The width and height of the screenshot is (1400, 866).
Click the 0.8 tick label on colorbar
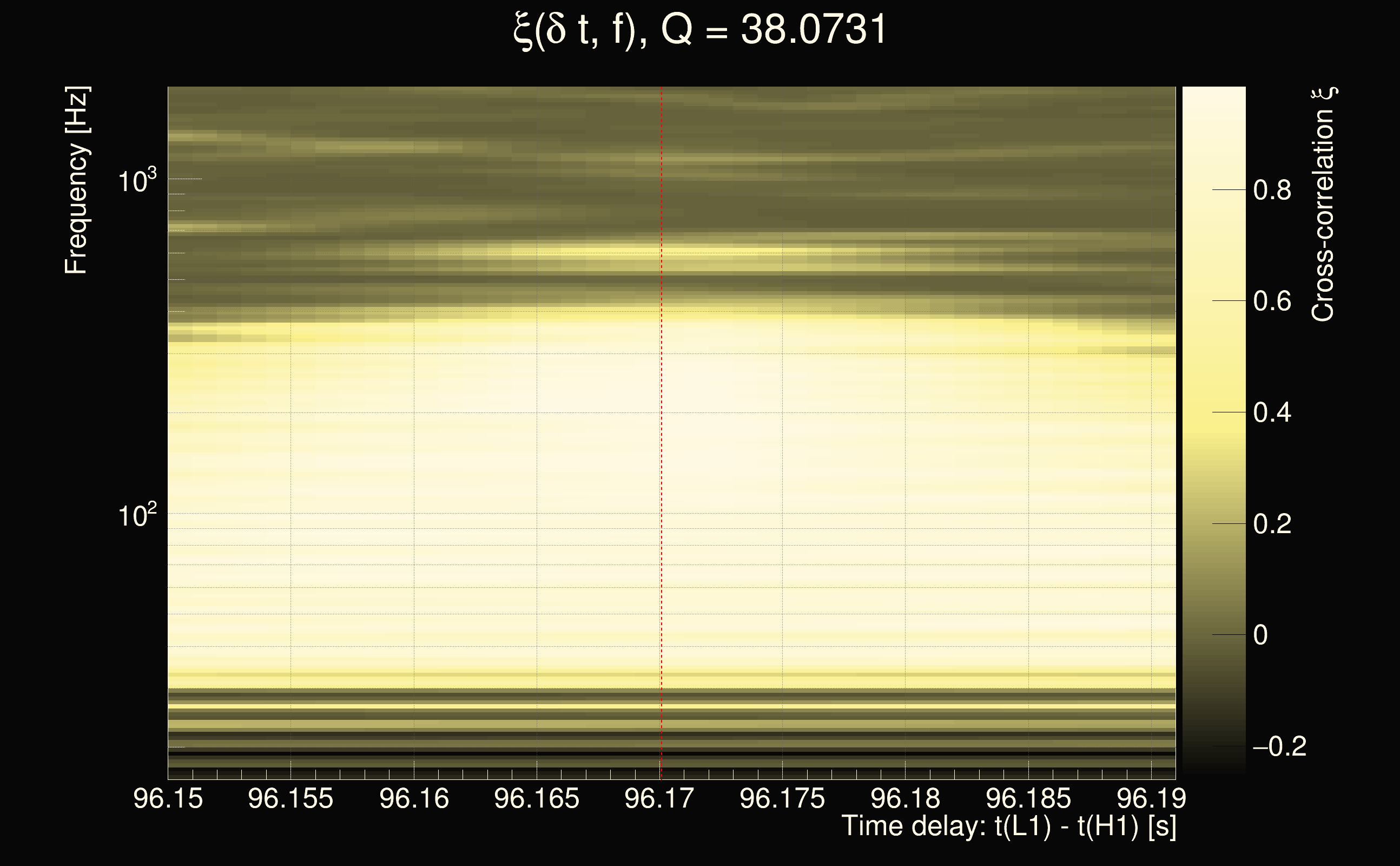pos(1272,190)
